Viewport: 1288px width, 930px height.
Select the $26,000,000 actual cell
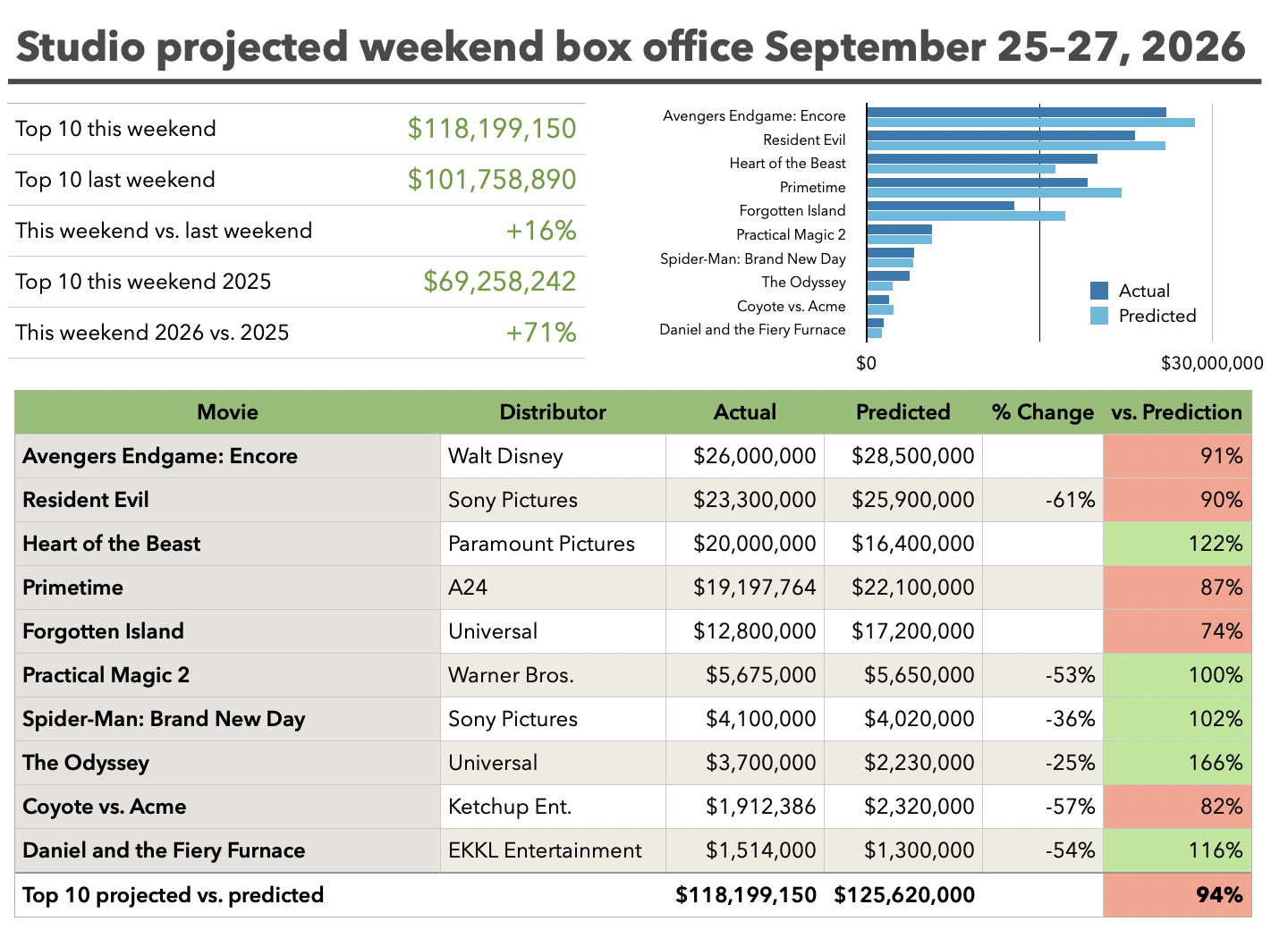coord(745,456)
